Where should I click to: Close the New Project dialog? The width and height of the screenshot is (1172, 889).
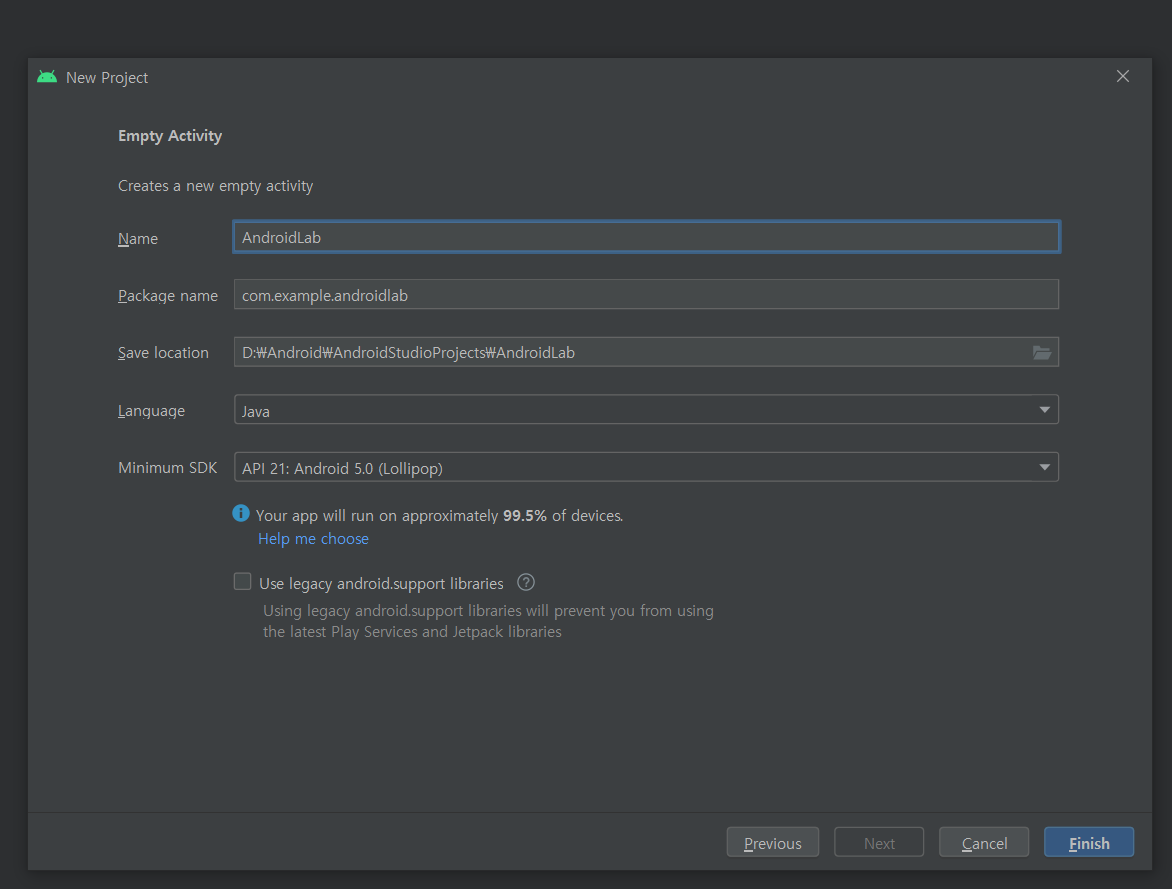(x=1123, y=76)
